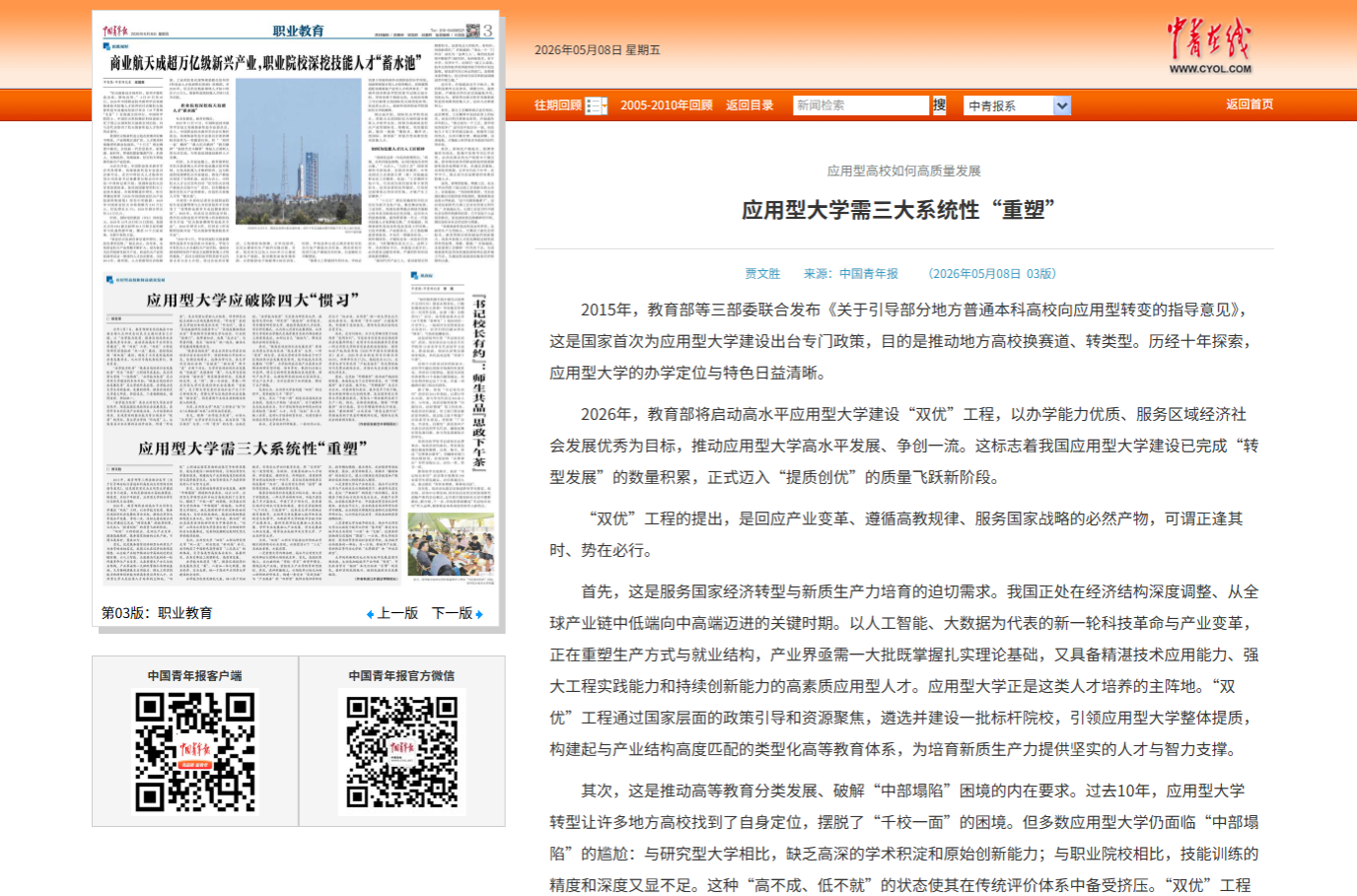Open the 应用型大学应破除四大"惯习" headline in the preview
The width and height of the screenshot is (1357, 896).
click(x=252, y=300)
